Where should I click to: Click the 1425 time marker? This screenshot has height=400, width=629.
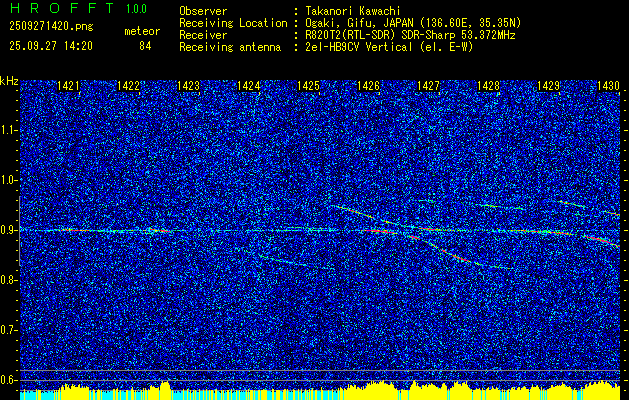pyautogui.click(x=308, y=85)
